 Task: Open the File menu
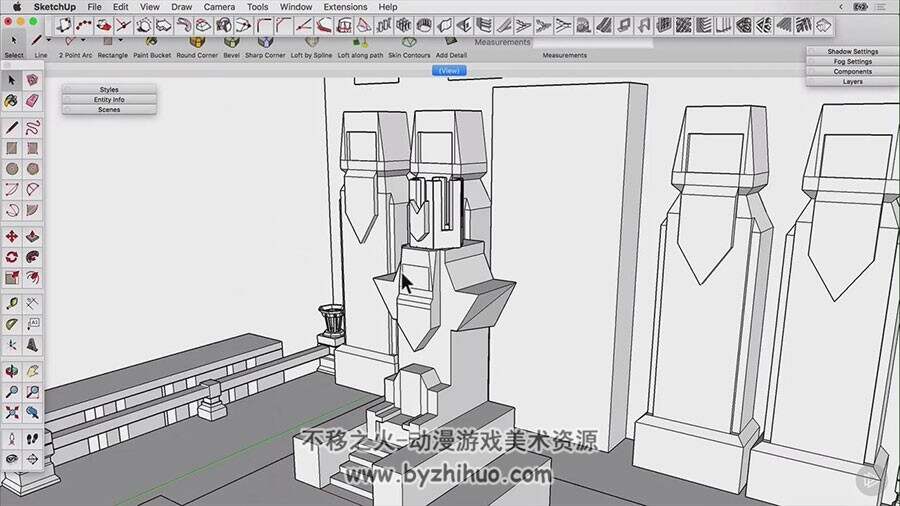click(94, 7)
